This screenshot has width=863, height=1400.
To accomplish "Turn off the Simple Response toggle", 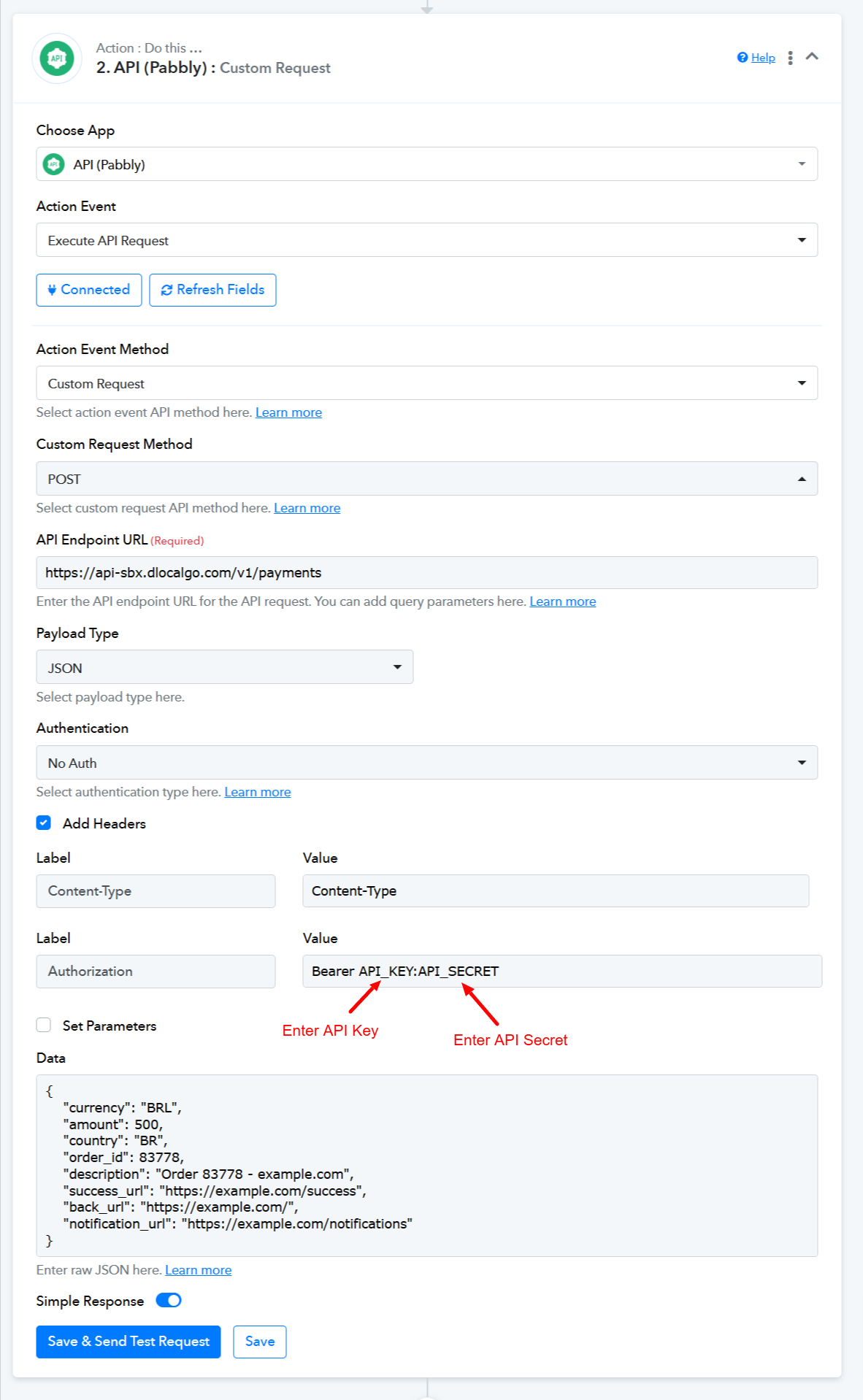I will [169, 1300].
